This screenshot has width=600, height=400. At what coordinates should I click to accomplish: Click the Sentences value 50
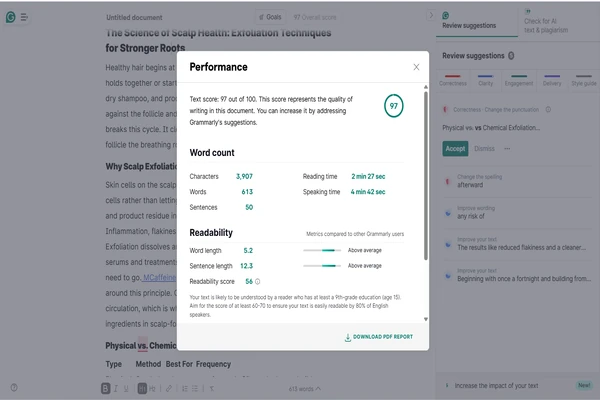pyautogui.click(x=249, y=207)
